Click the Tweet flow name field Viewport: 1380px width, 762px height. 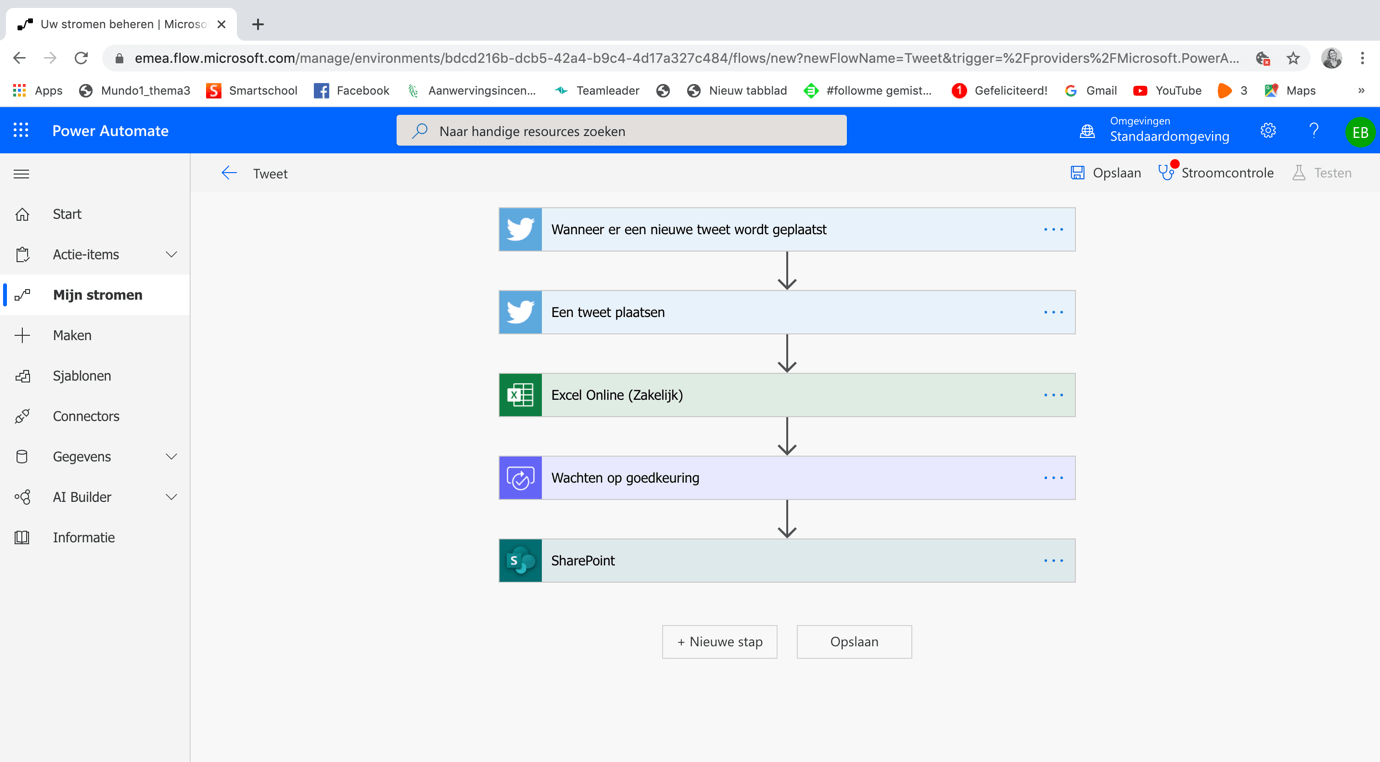point(270,174)
